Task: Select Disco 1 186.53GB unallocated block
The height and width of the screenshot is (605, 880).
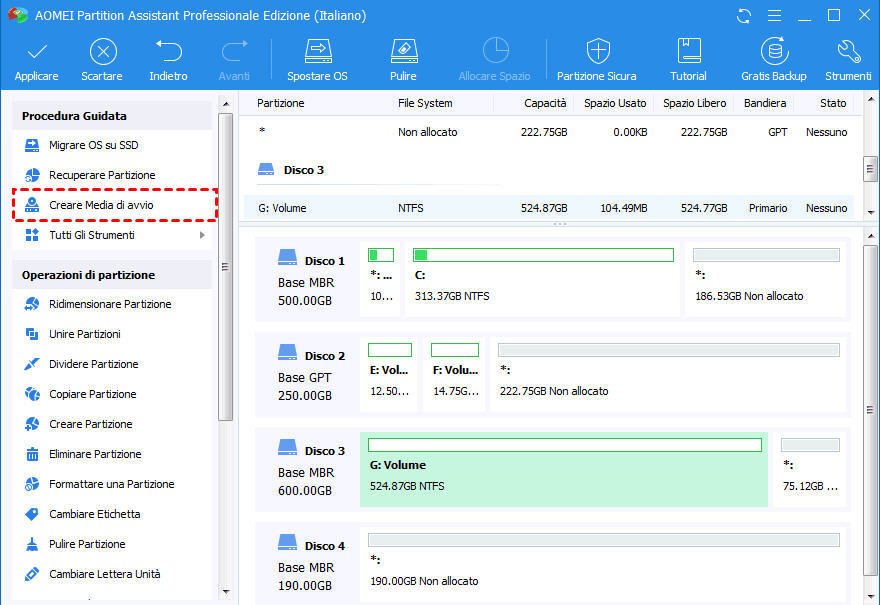Action: click(766, 279)
